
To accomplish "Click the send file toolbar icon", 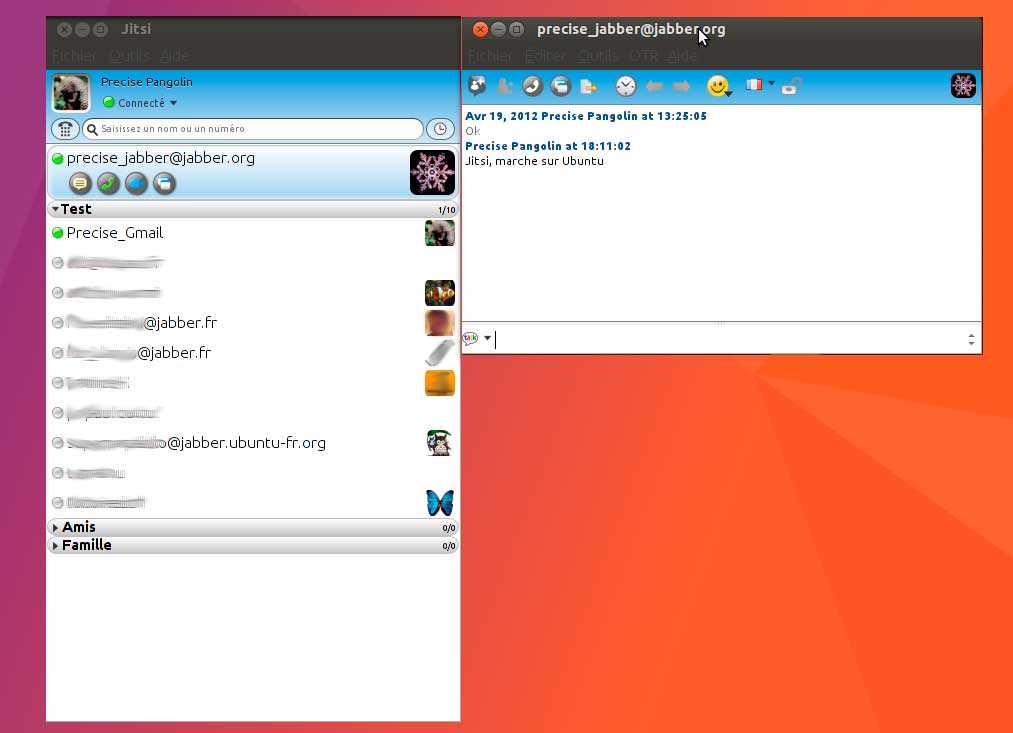I will 589,87.
